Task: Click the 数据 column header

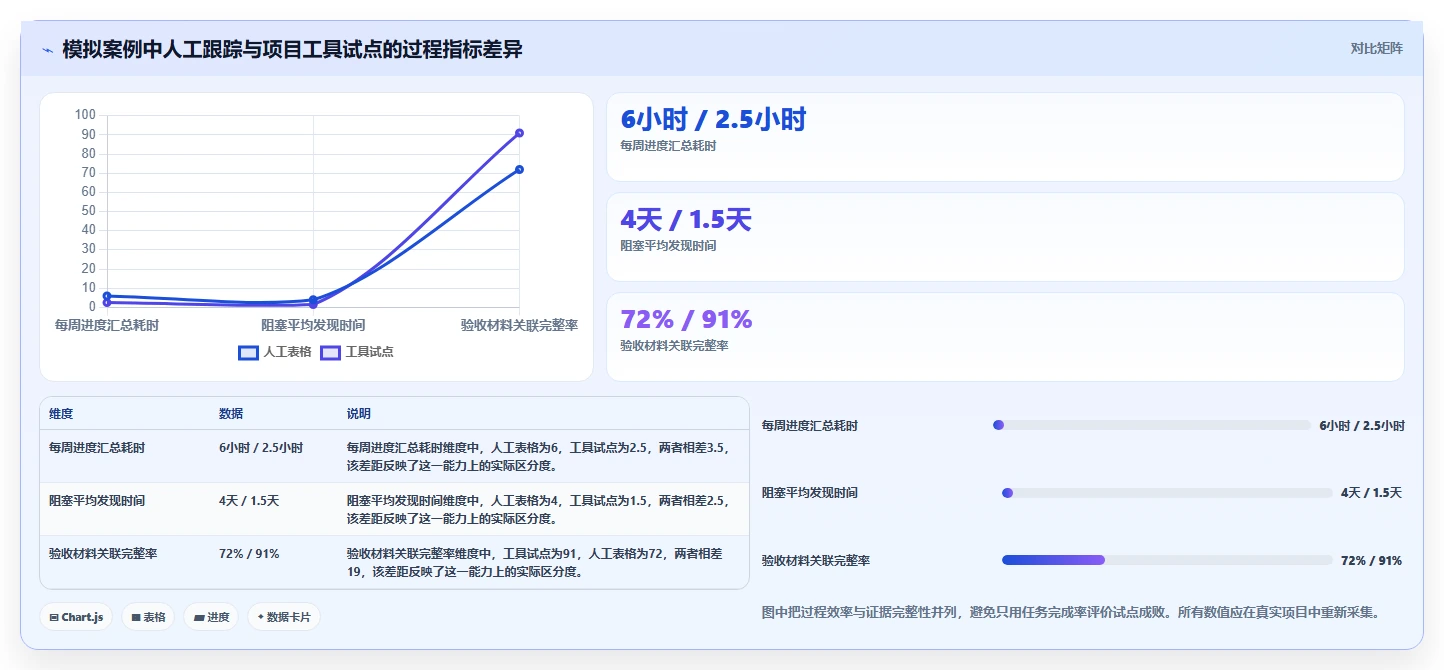Action: click(x=231, y=414)
